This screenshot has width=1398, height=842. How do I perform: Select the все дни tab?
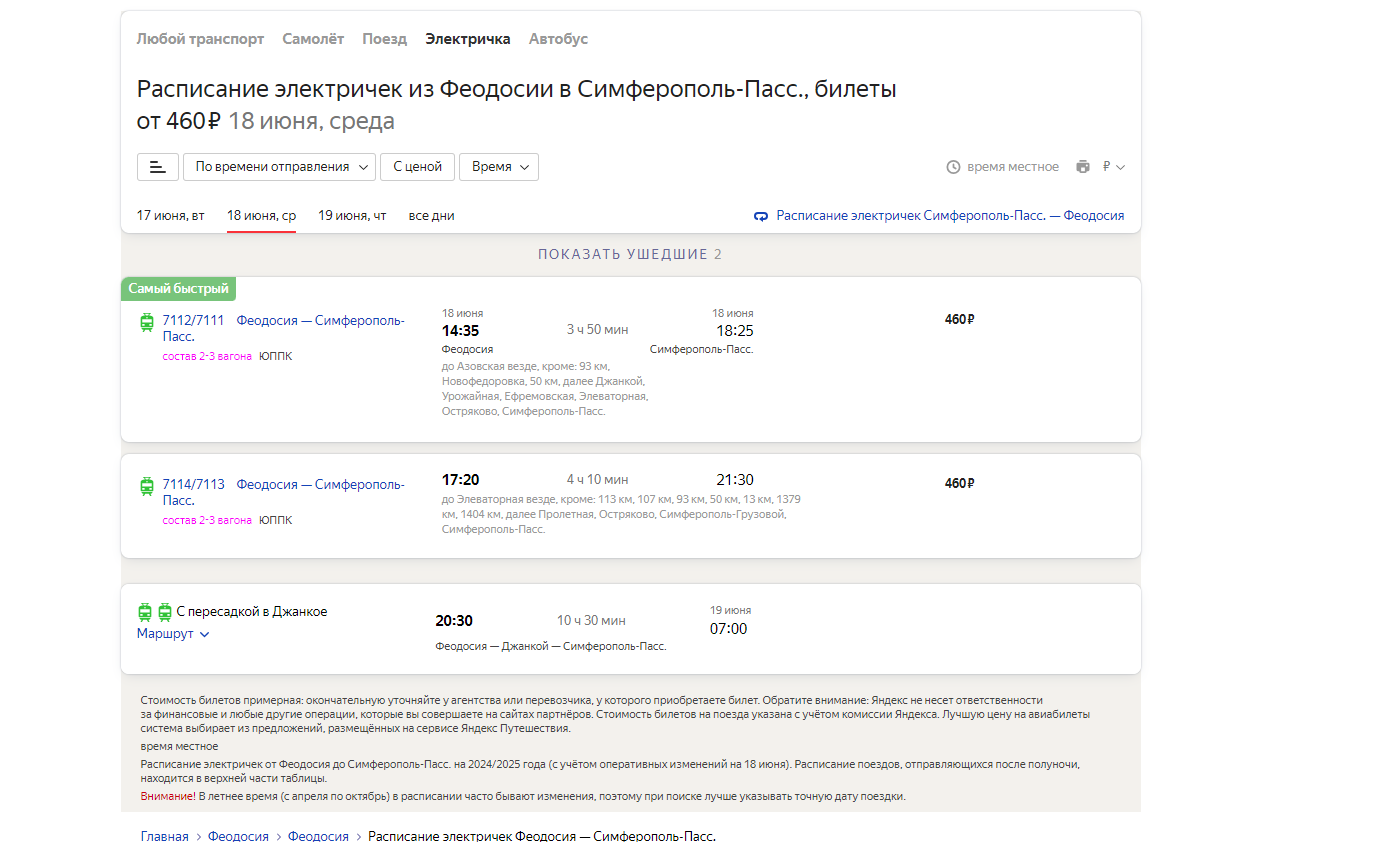click(x=431, y=216)
